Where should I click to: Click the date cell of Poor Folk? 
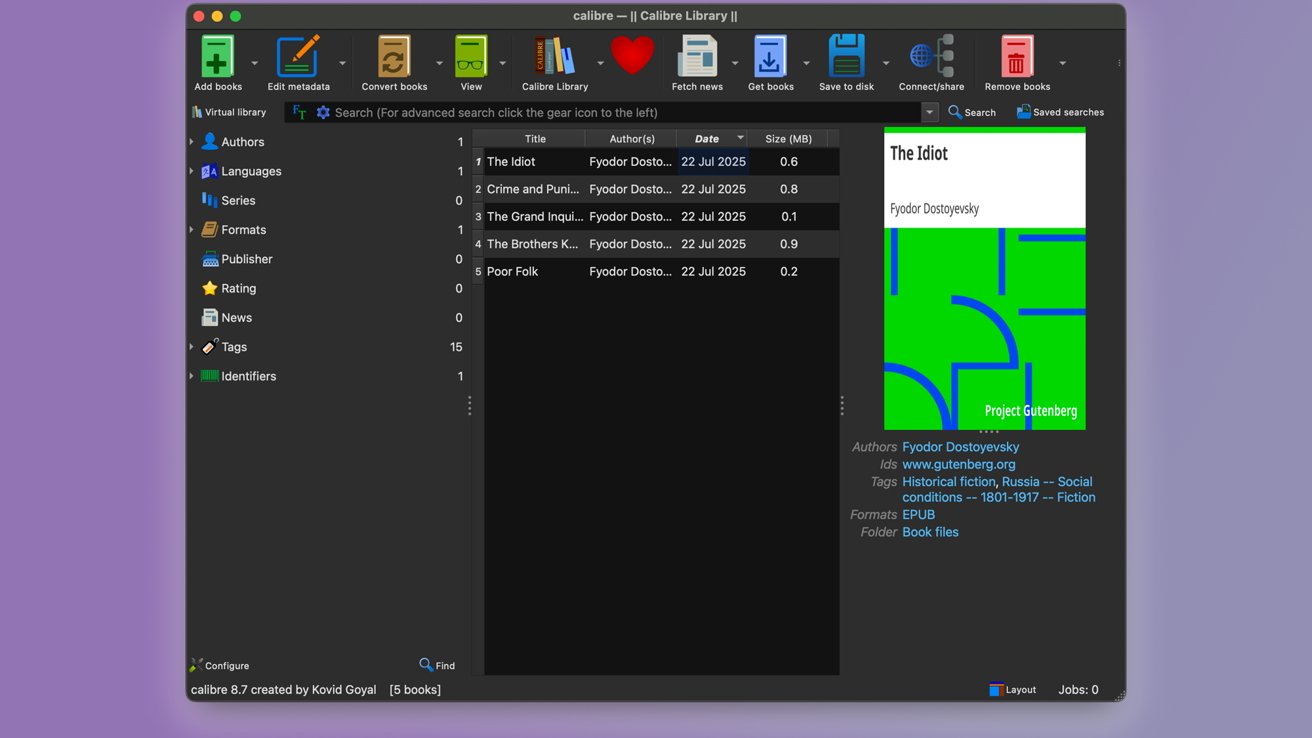click(x=713, y=272)
